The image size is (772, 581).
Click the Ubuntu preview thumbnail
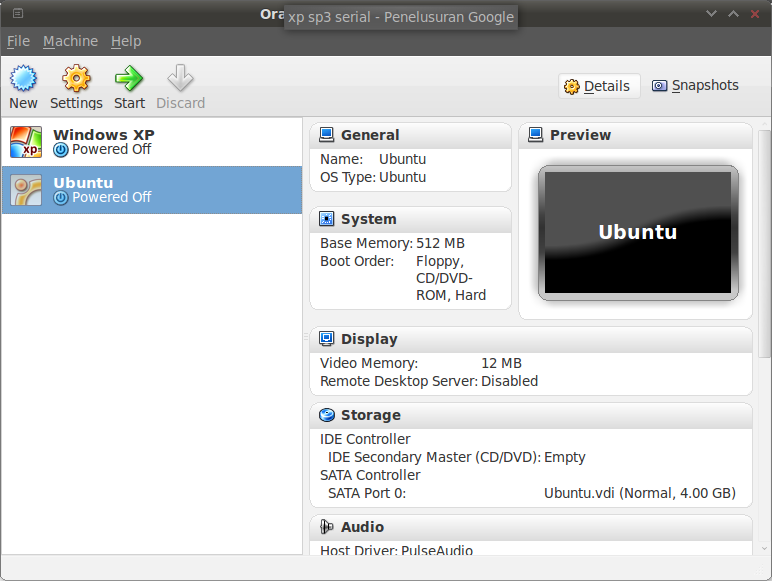pyautogui.click(x=638, y=232)
